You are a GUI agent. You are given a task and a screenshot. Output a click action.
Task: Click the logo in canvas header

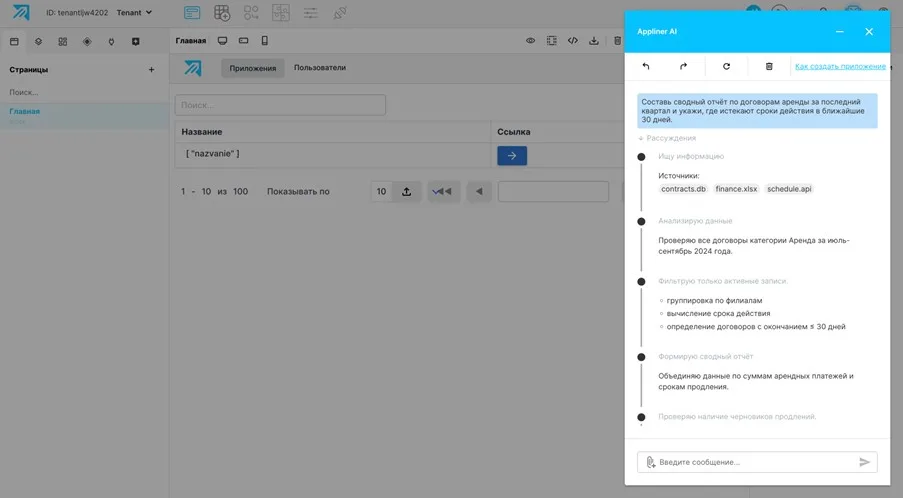(x=193, y=68)
